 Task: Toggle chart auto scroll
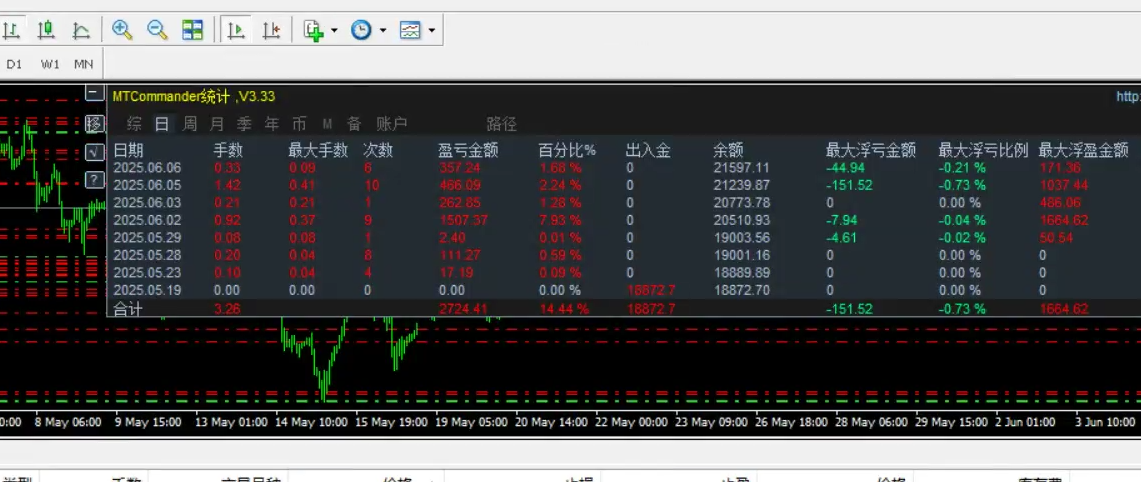[235, 30]
